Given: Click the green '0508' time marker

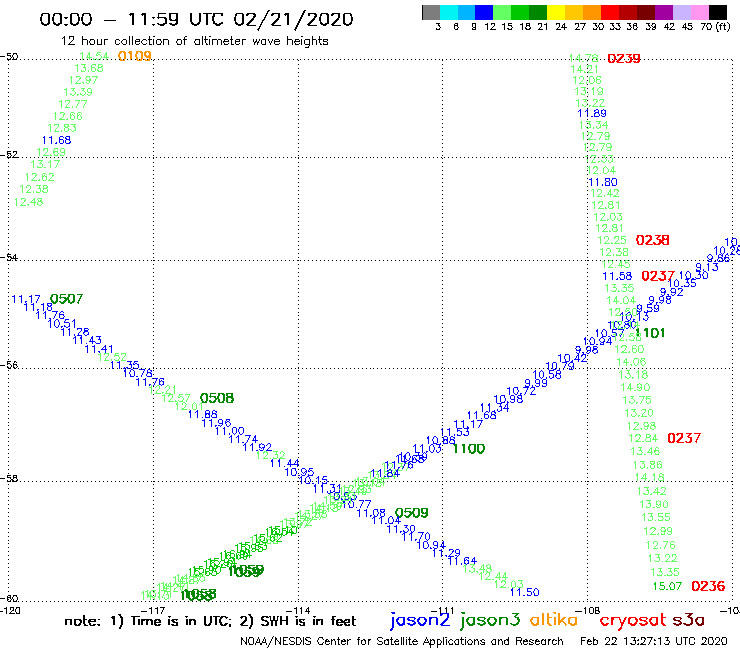Looking at the screenshot, I should click(x=217, y=398).
